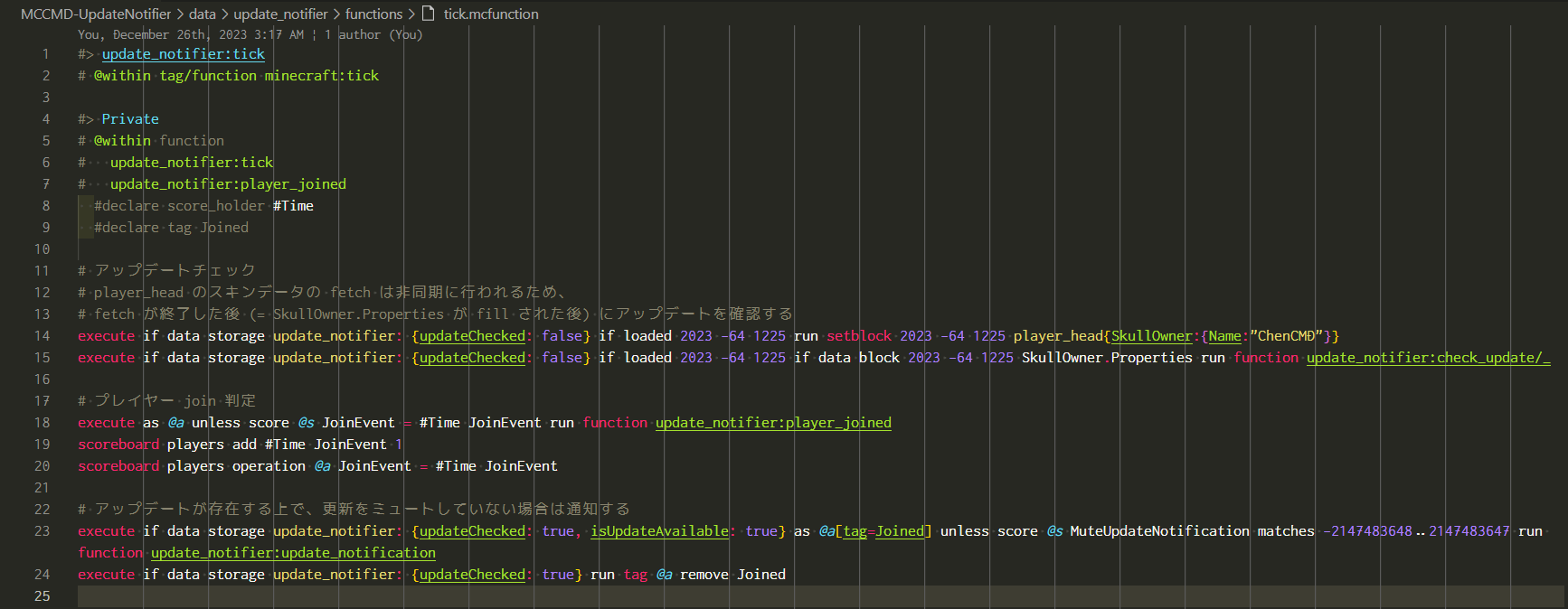Select tick.mcfunction in the breadcrumb
The image size is (1568, 609).
[x=491, y=14]
